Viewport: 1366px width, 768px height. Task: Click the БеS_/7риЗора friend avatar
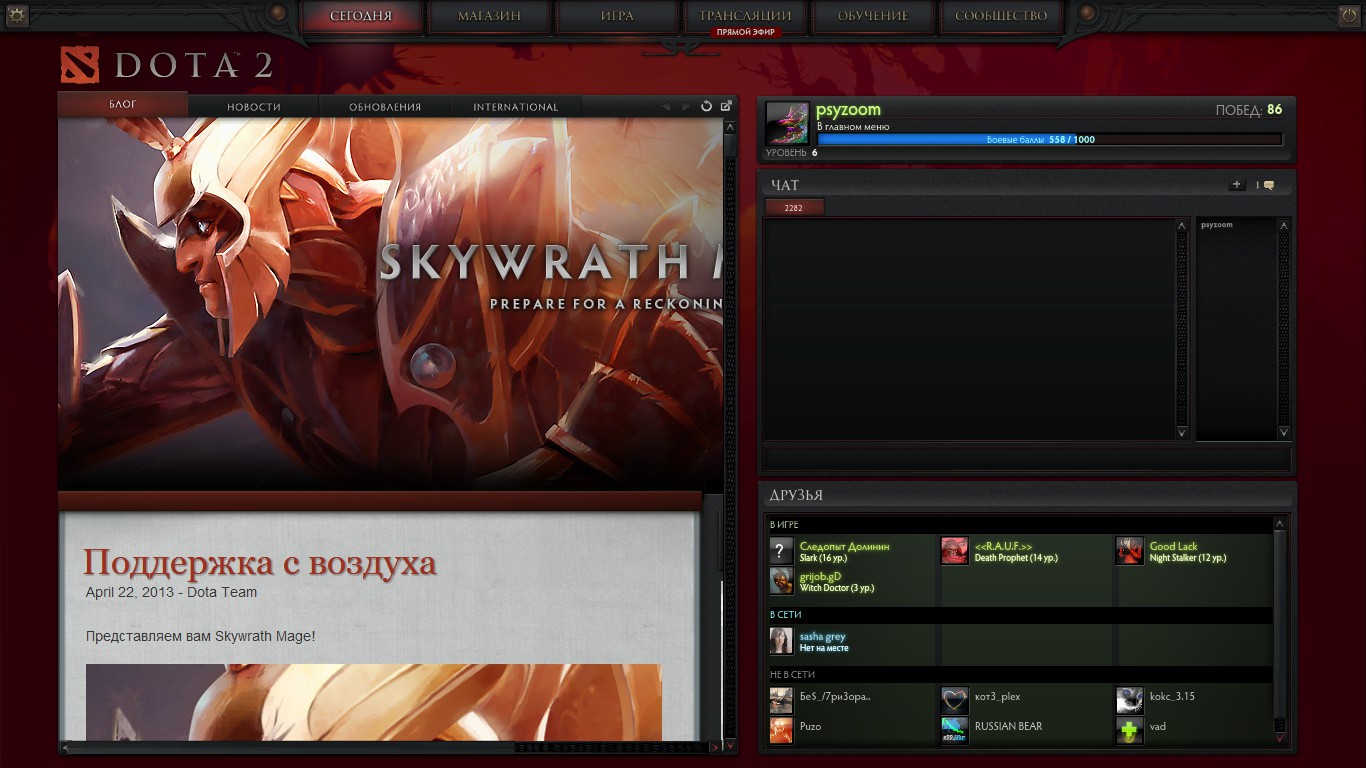[782, 700]
